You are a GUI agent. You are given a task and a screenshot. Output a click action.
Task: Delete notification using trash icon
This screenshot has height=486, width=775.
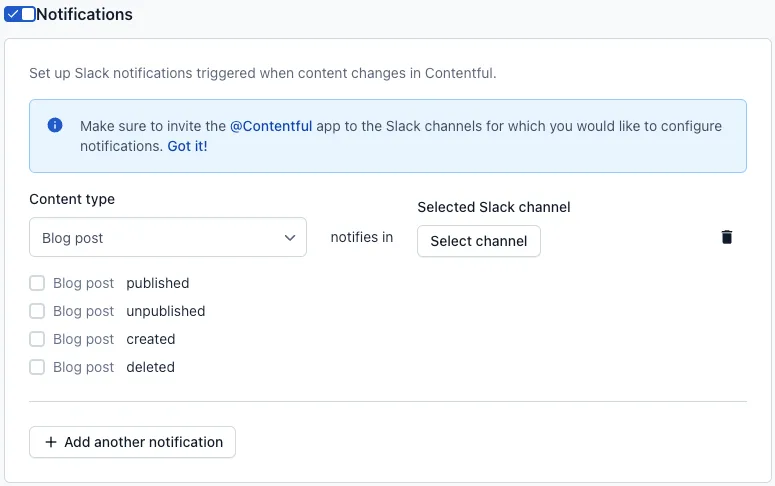click(x=727, y=237)
